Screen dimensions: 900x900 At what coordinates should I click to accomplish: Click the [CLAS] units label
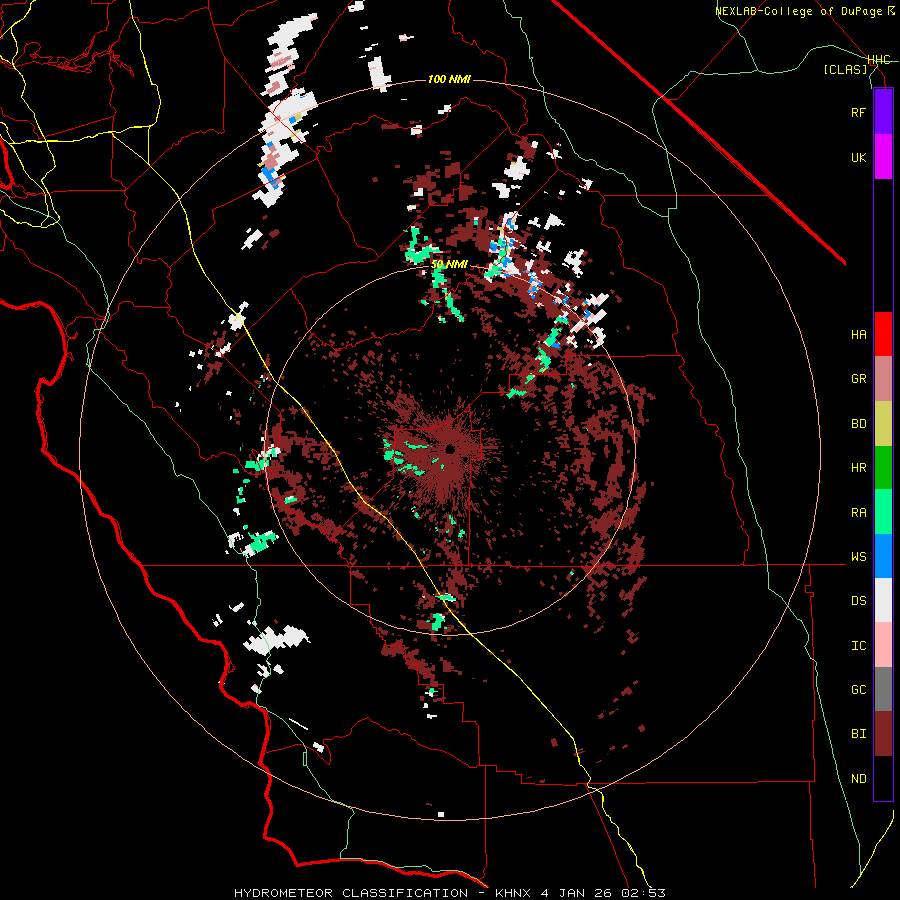pos(845,70)
